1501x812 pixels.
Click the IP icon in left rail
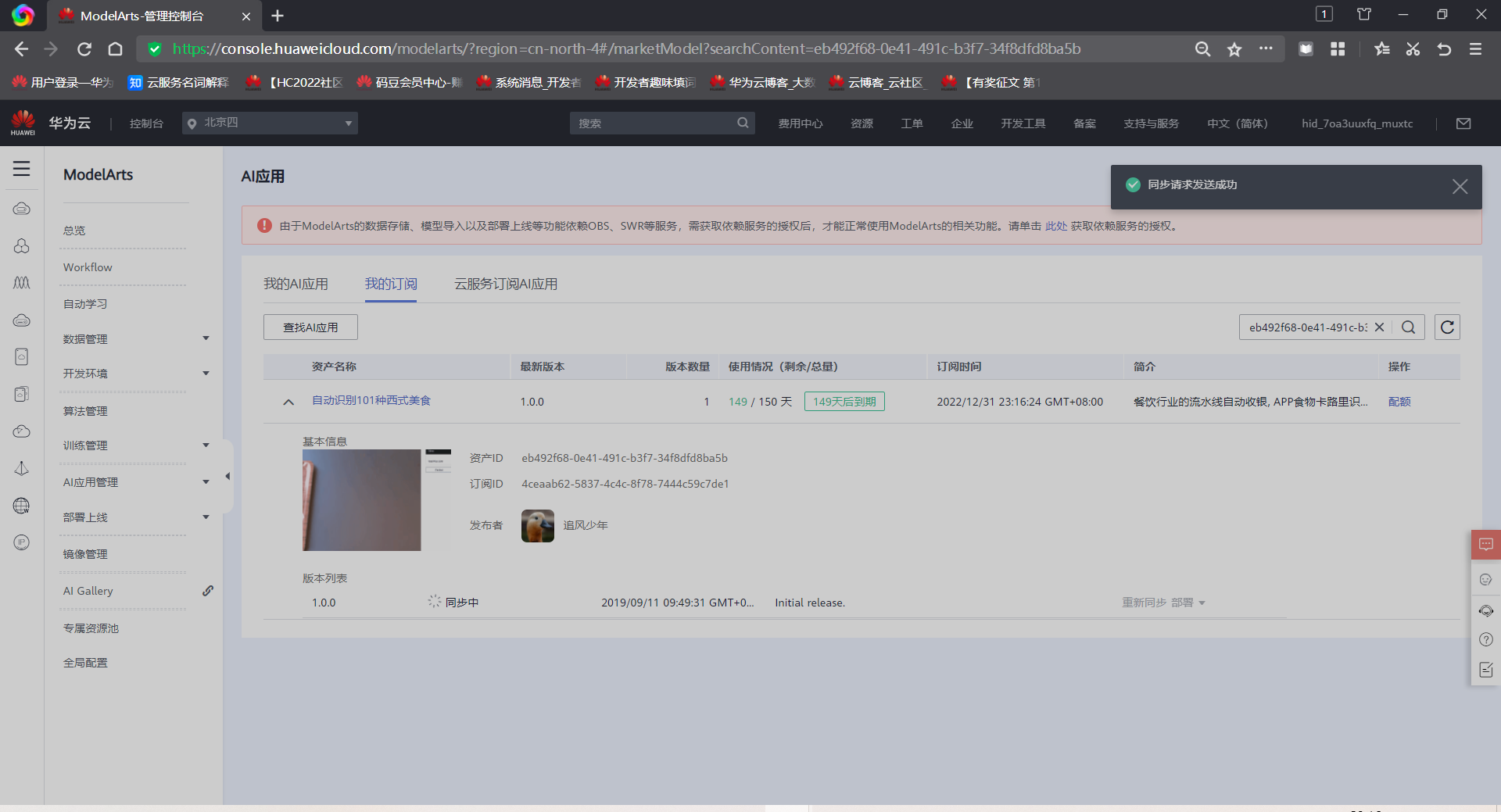coord(22,542)
